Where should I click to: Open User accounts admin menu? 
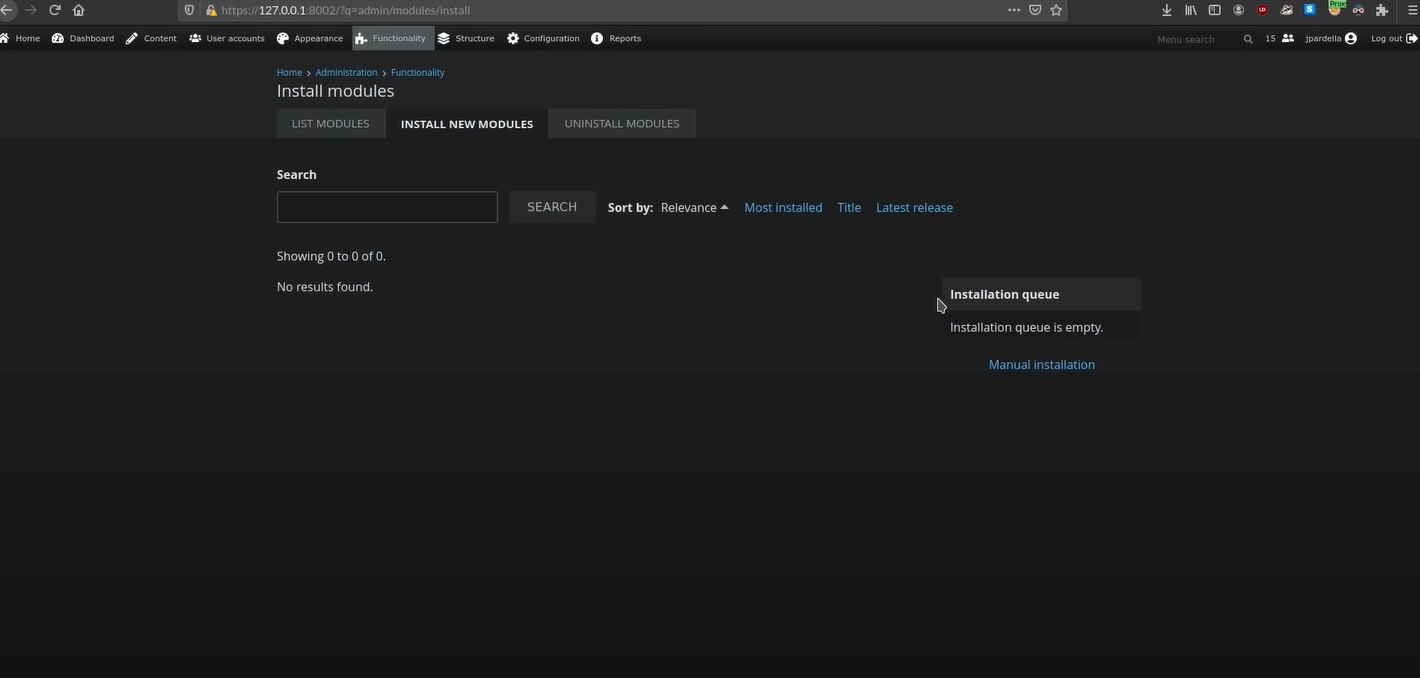click(x=227, y=38)
